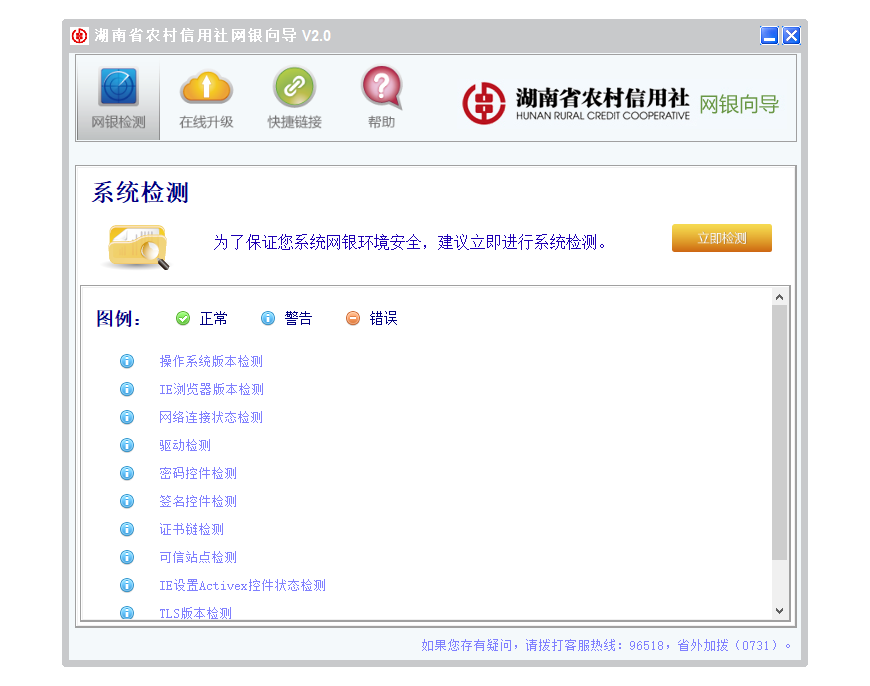Image resolution: width=870 pixels, height=686 pixels.
Task: Minimize the 网银向导 window
Action: tap(769, 36)
